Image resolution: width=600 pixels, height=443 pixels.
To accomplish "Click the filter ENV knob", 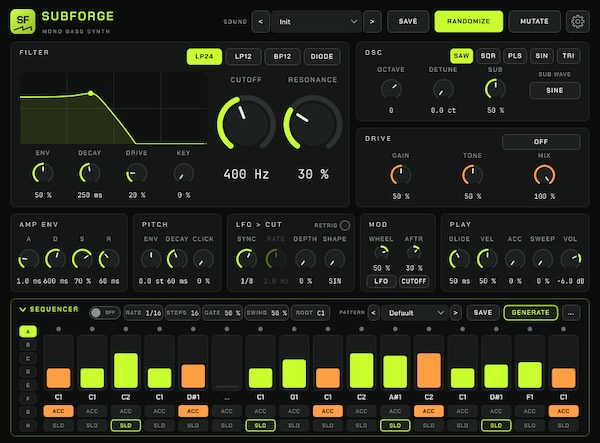I will [x=42, y=173].
